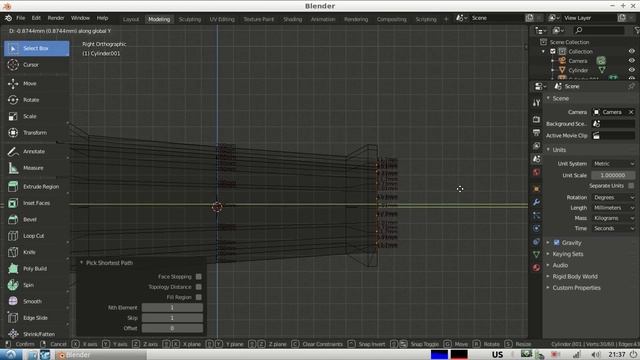The width and height of the screenshot is (640, 360).
Task: Switch to the Layout workspace tab
Action: [x=131, y=19]
